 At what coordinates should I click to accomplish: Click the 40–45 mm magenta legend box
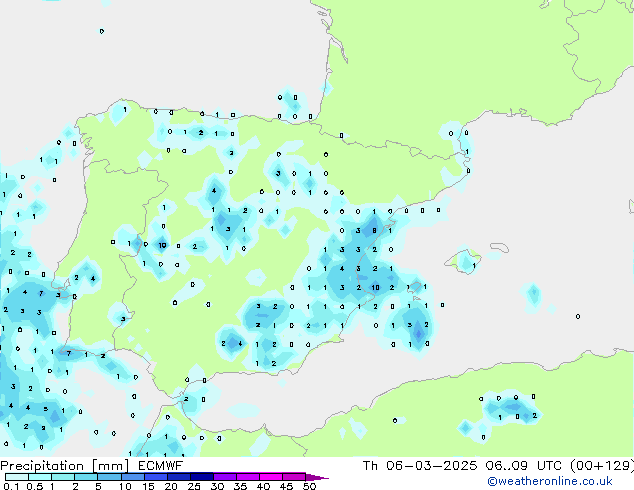pyautogui.click(x=271, y=477)
